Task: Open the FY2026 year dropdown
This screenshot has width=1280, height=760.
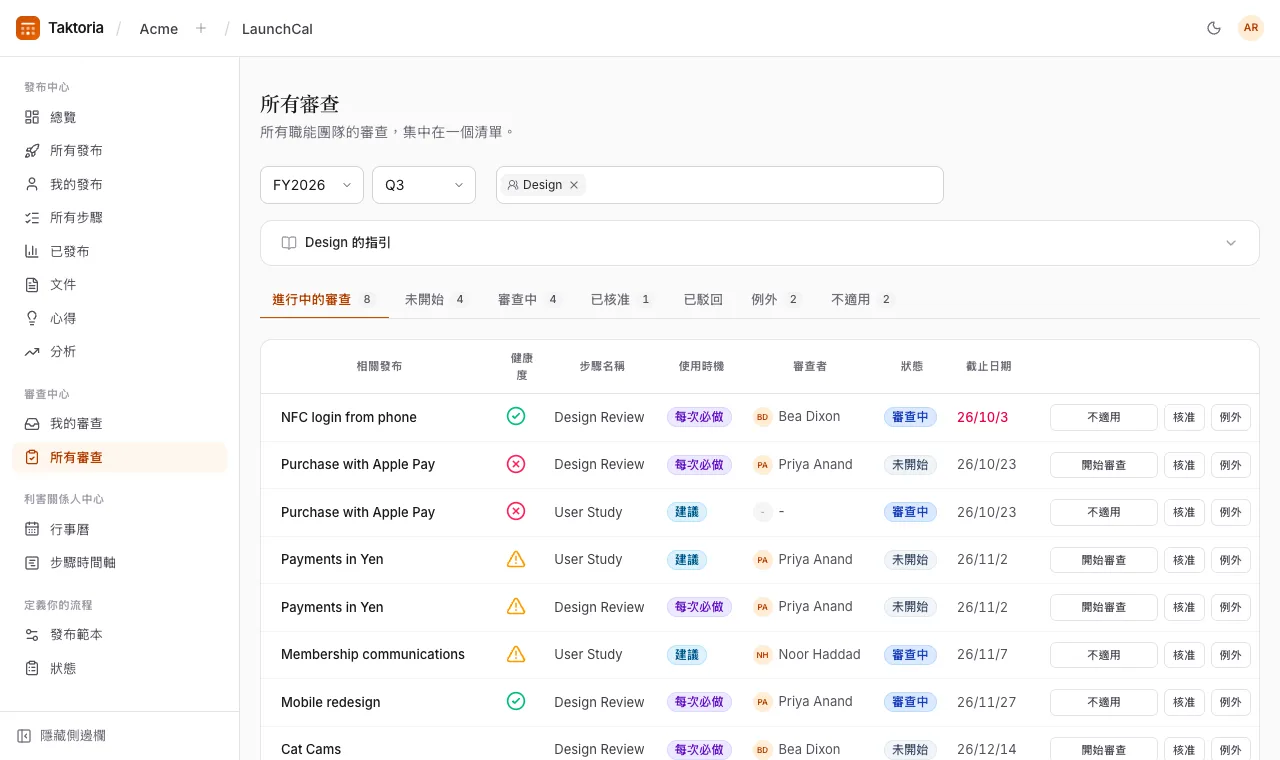Action: tap(312, 185)
